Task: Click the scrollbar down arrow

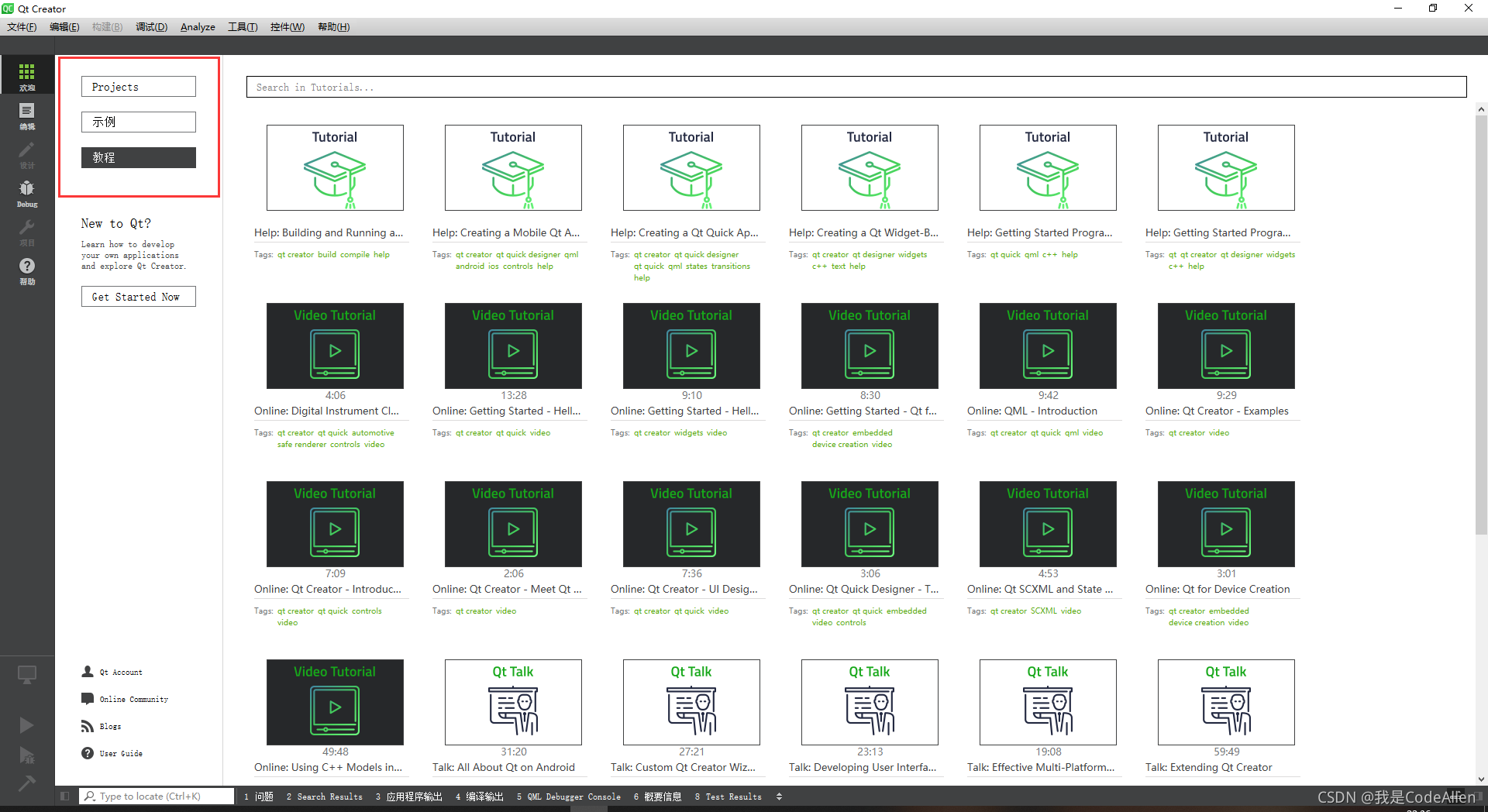Action: (x=1481, y=779)
